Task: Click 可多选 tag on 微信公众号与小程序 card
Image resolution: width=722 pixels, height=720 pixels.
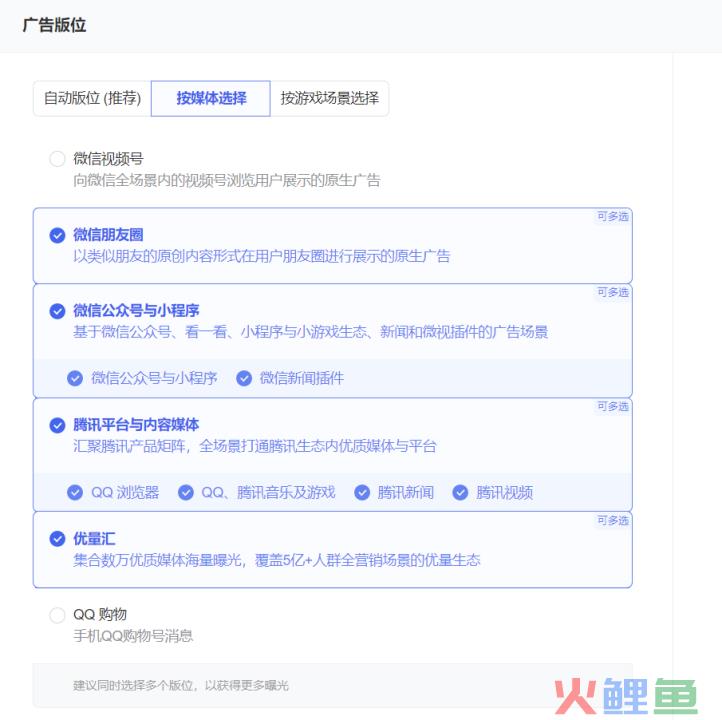Action: (613, 292)
